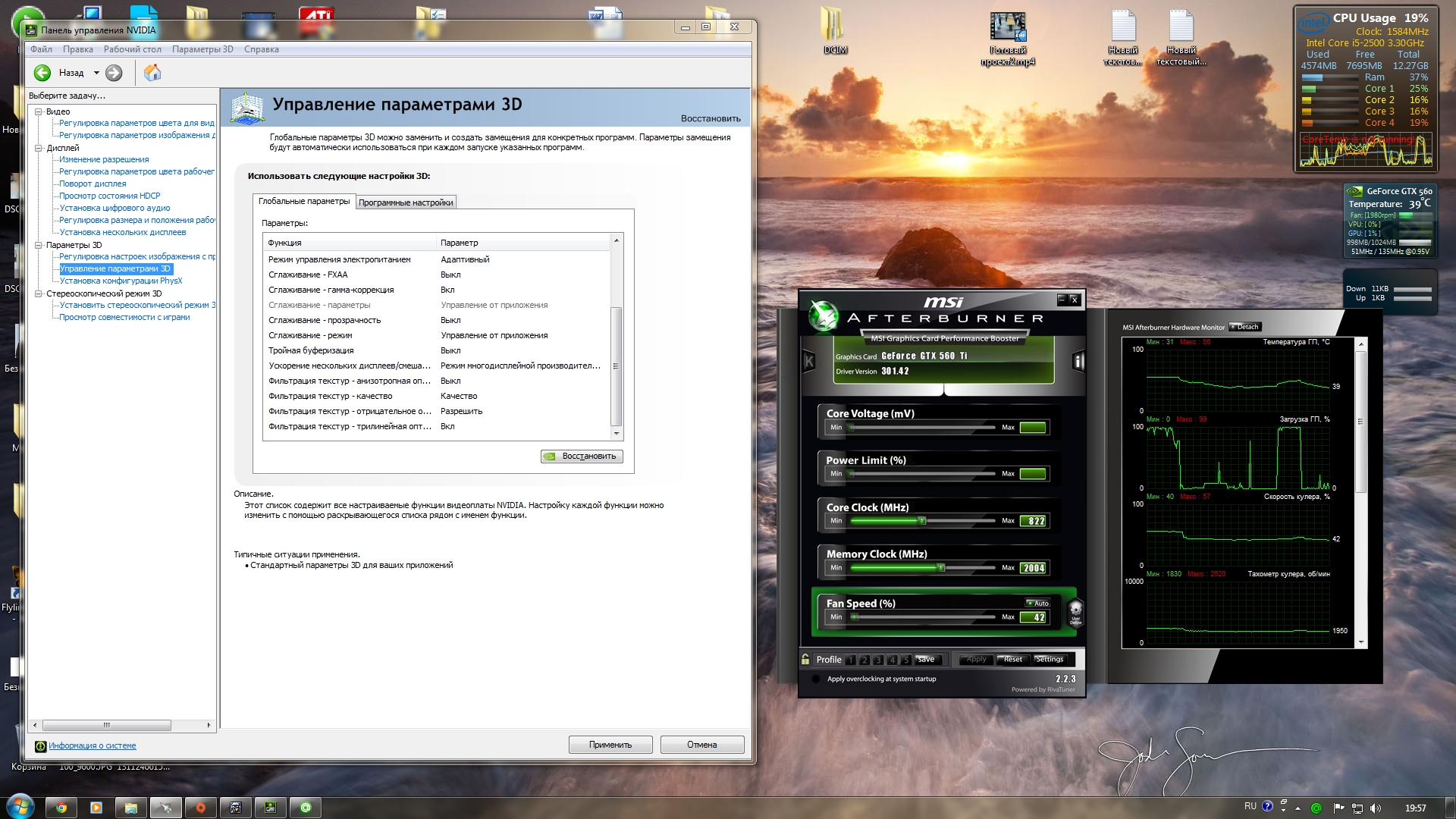Open Просмотр совместимости с играми task

124,317
